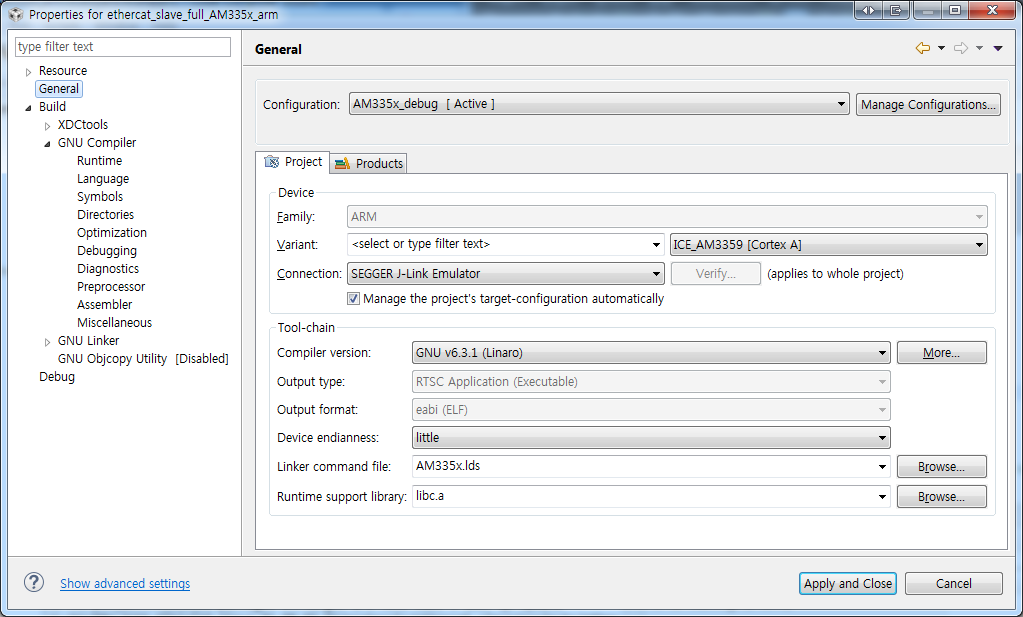Expand the Resource tree node
The height and width of the screenshot is (617, 1023).
click(28, 72)
